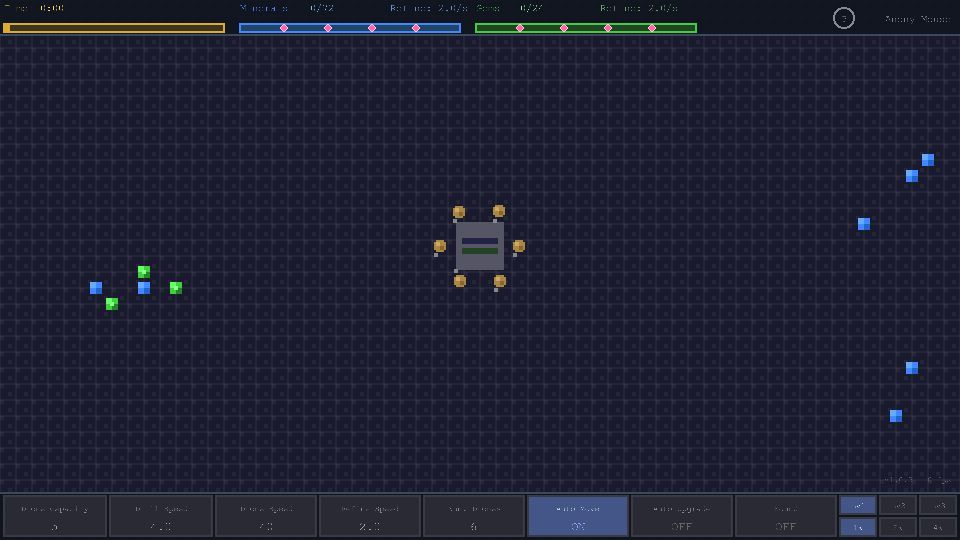
Task: Click the Gems counter text at top
Action: 509,8
